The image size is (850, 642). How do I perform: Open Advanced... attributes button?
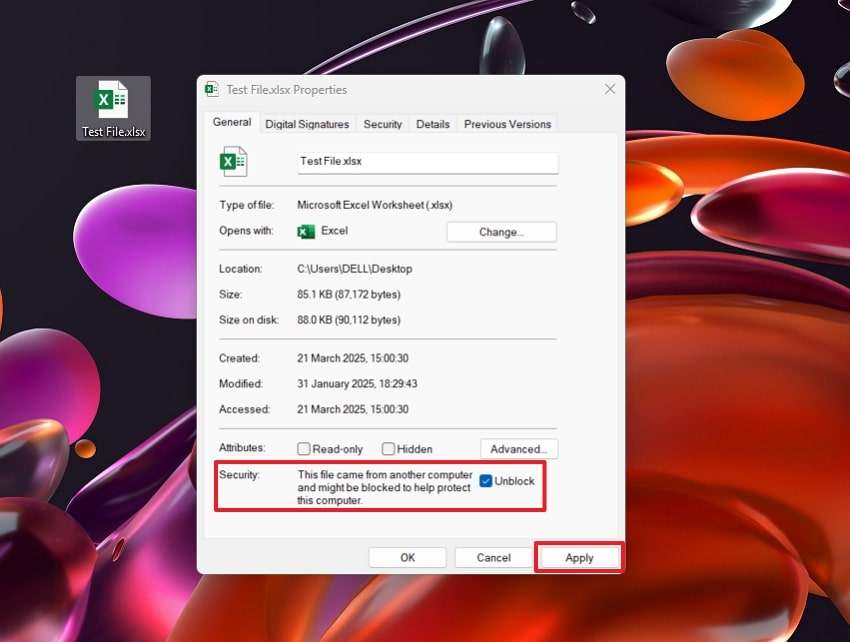(519, 449)
